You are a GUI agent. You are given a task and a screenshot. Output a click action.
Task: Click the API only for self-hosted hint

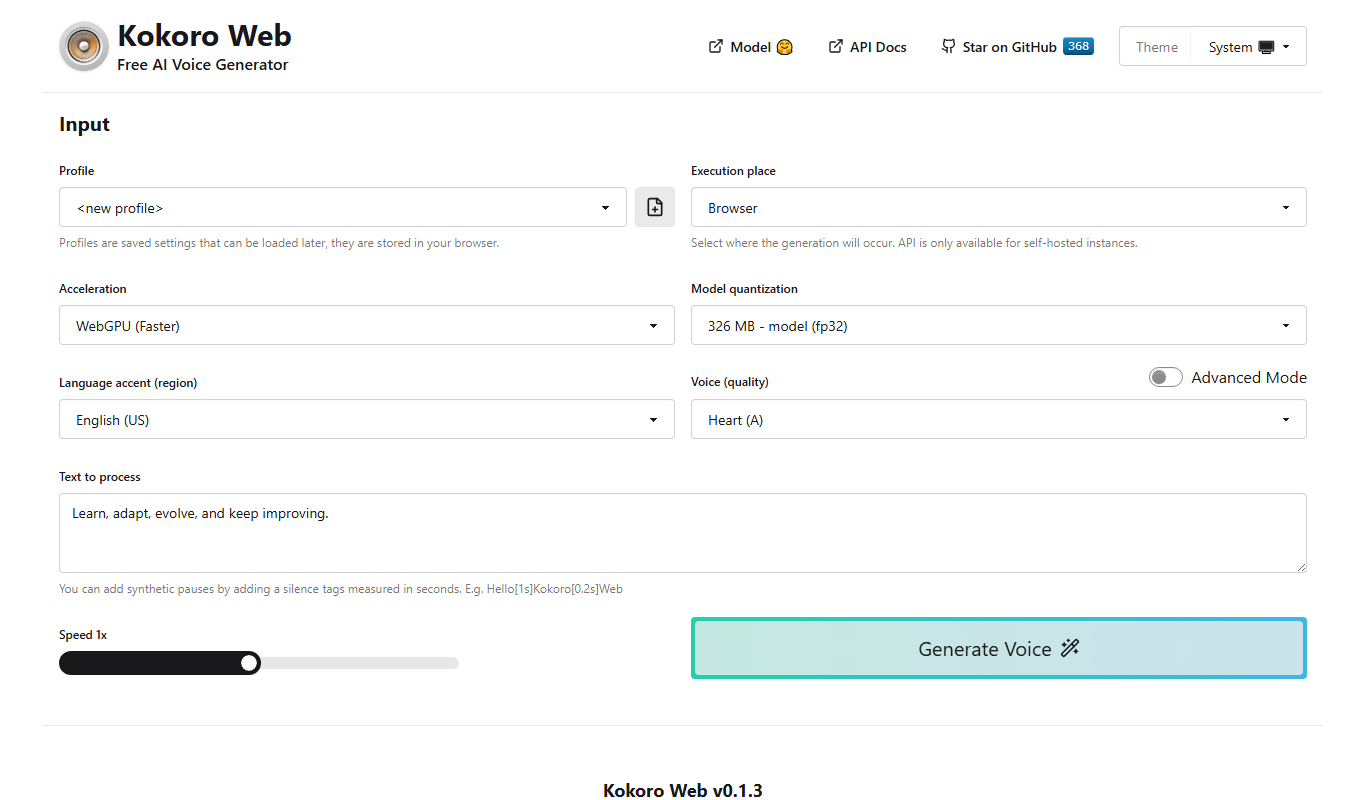914,243
